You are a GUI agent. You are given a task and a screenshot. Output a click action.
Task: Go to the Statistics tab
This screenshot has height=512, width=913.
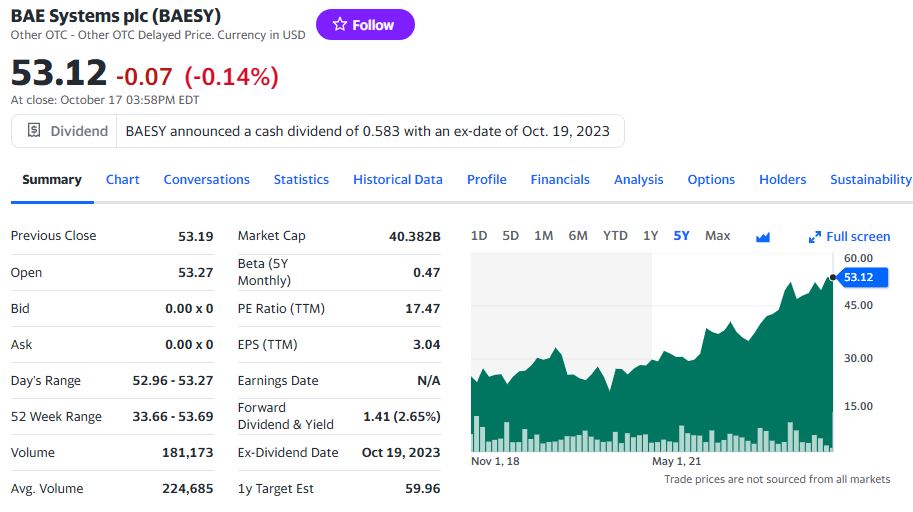click(301, 179)
